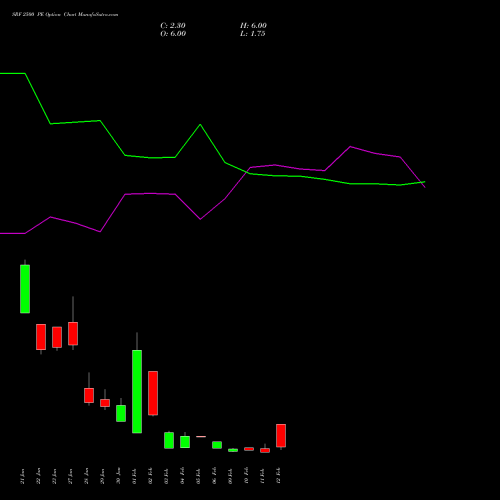
Task: Click the high value "H: 6.00"
Action: coord(253,26)
